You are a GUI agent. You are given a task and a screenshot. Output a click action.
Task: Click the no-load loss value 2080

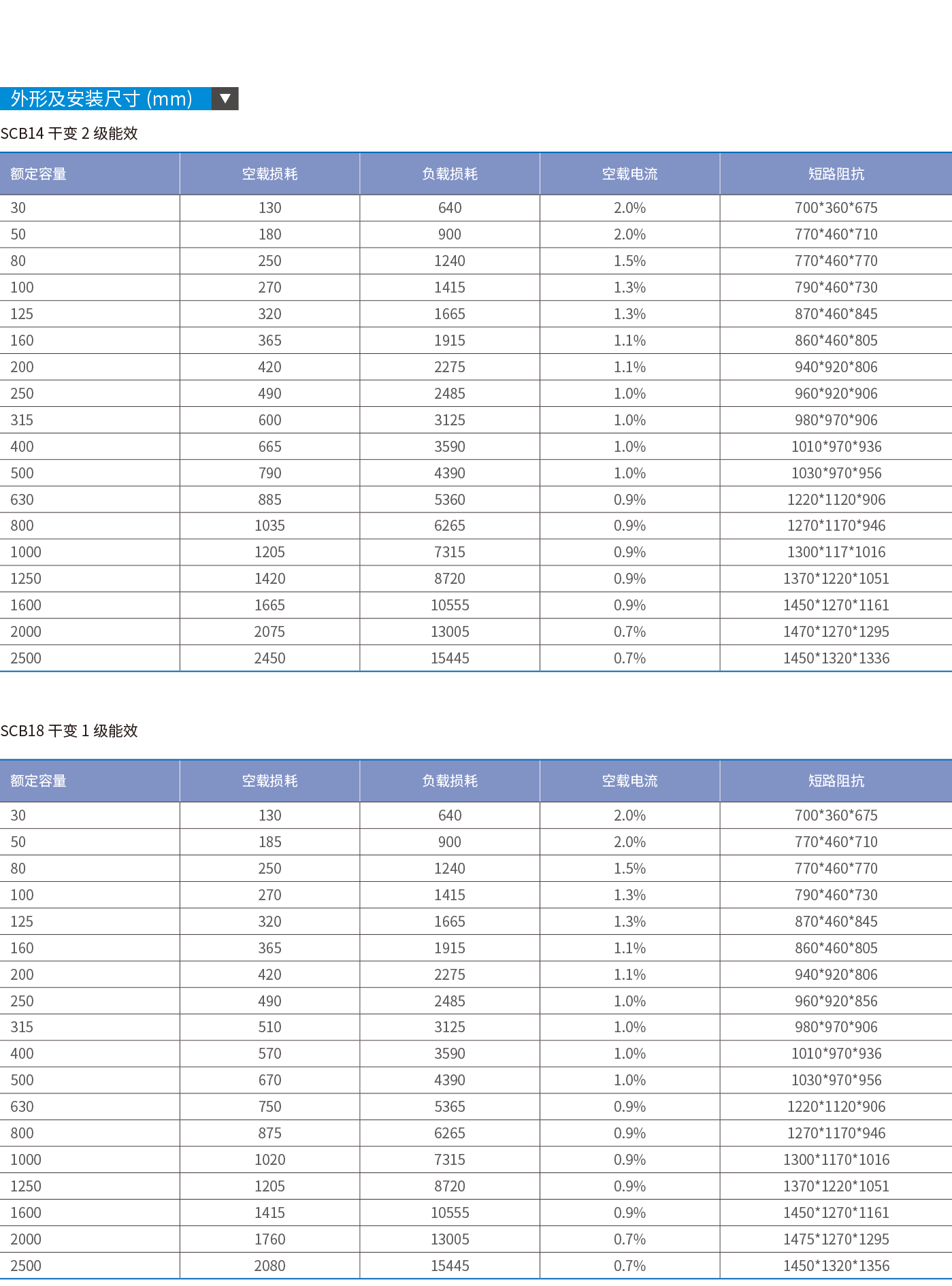point(269,1266)
